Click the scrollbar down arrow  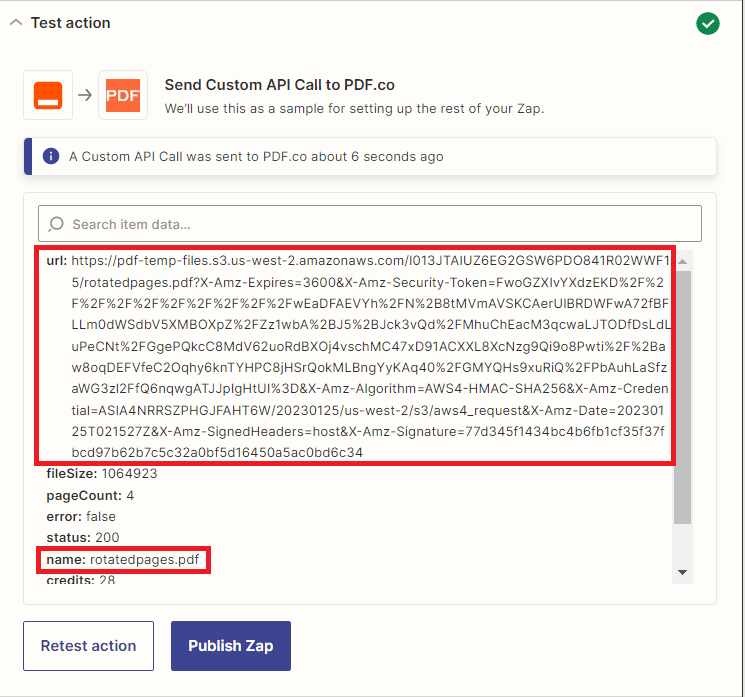[x=683, y=572]
